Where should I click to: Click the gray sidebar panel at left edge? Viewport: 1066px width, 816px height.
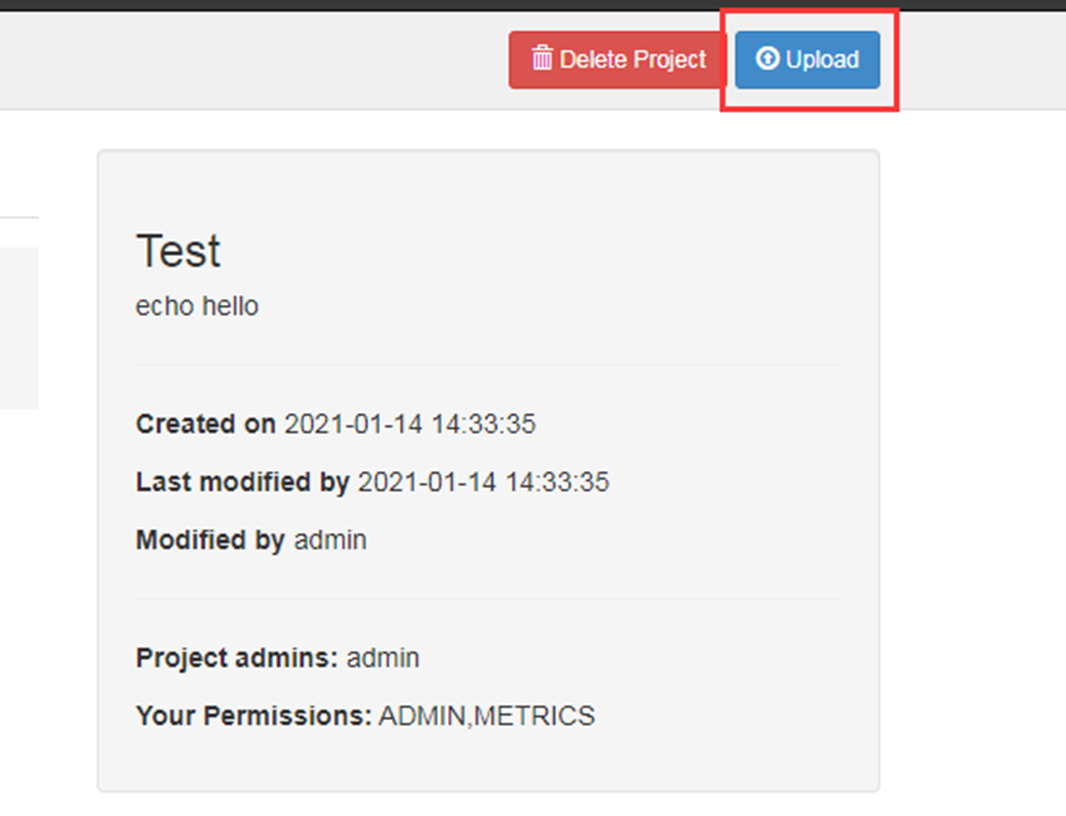(19, 328)
